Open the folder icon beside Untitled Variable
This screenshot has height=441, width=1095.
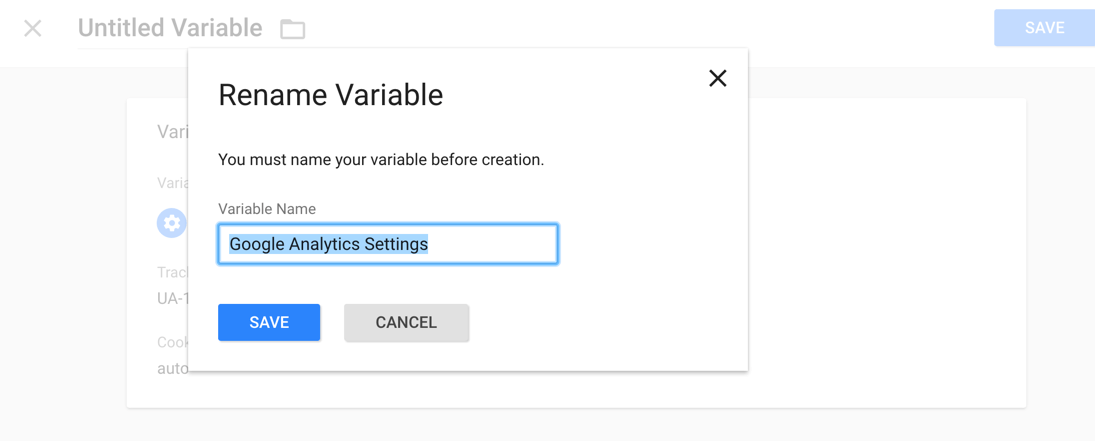click(x=293, y=29)
